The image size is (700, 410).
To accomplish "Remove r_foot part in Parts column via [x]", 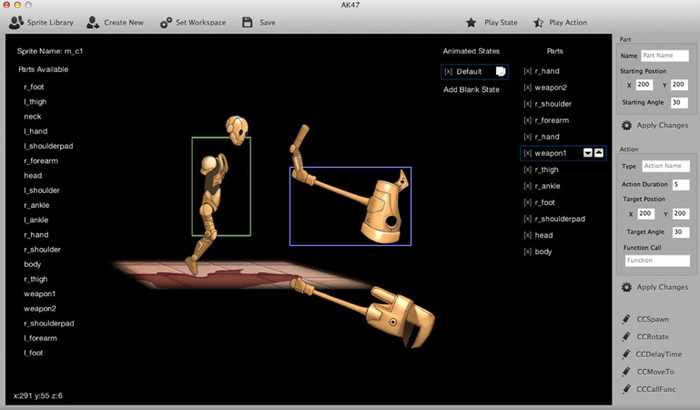I will click(528, 203).
